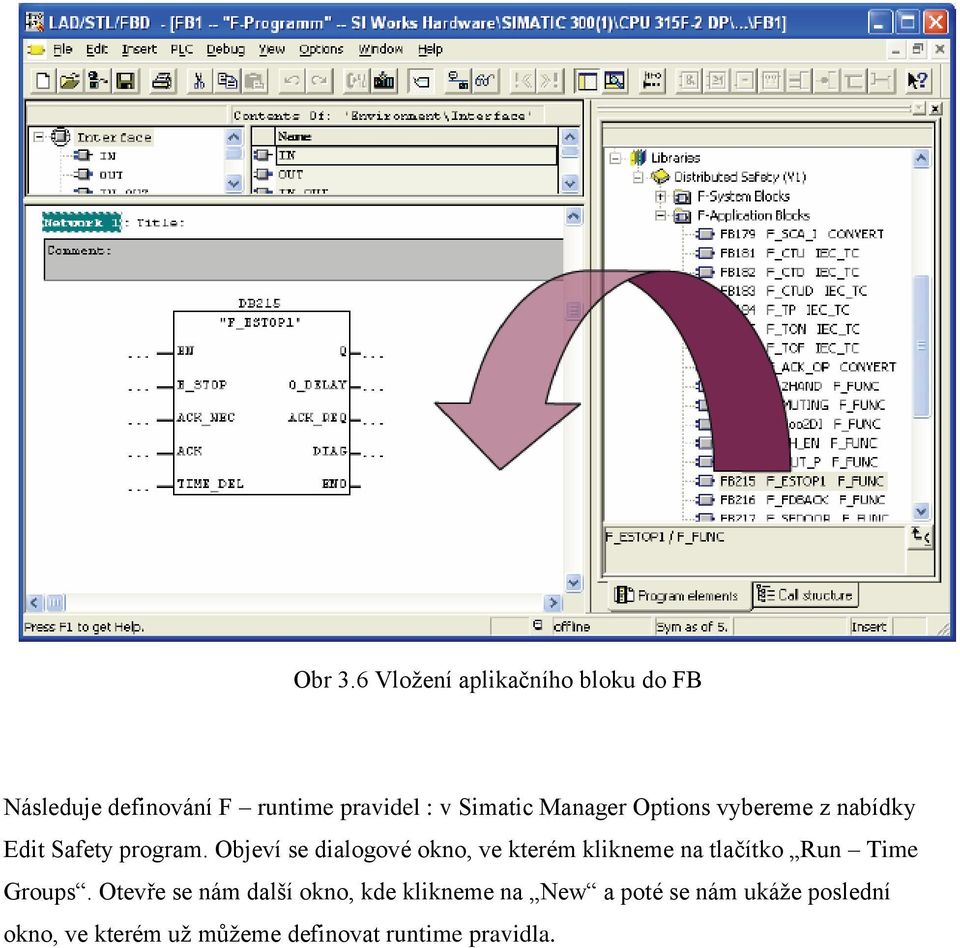
Task: Collapse the Interface tree node
Action: (x=39, y=137)
